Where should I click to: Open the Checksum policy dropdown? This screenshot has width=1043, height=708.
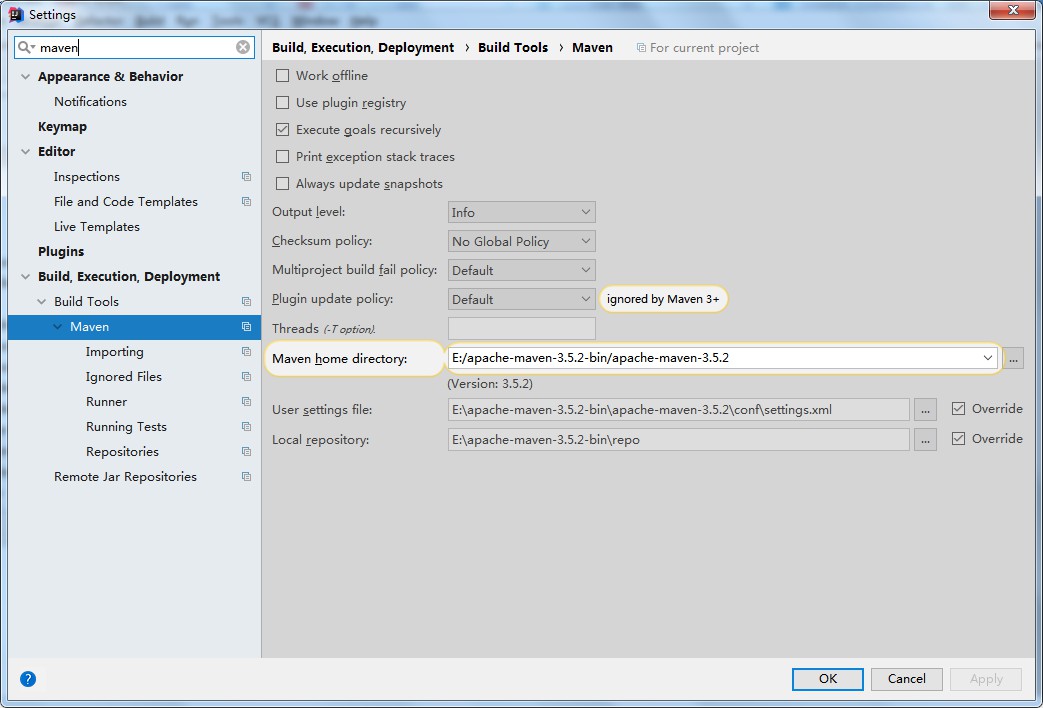[522, 241]
